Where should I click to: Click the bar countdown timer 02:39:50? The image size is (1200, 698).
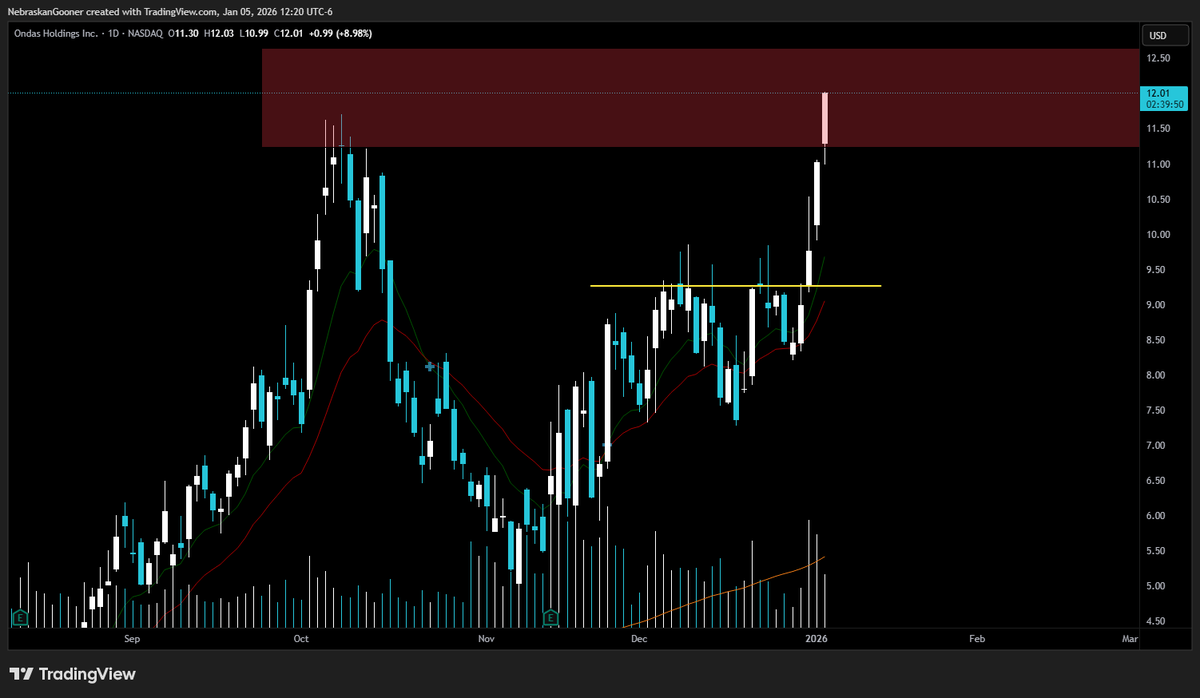coord(1165,104)
